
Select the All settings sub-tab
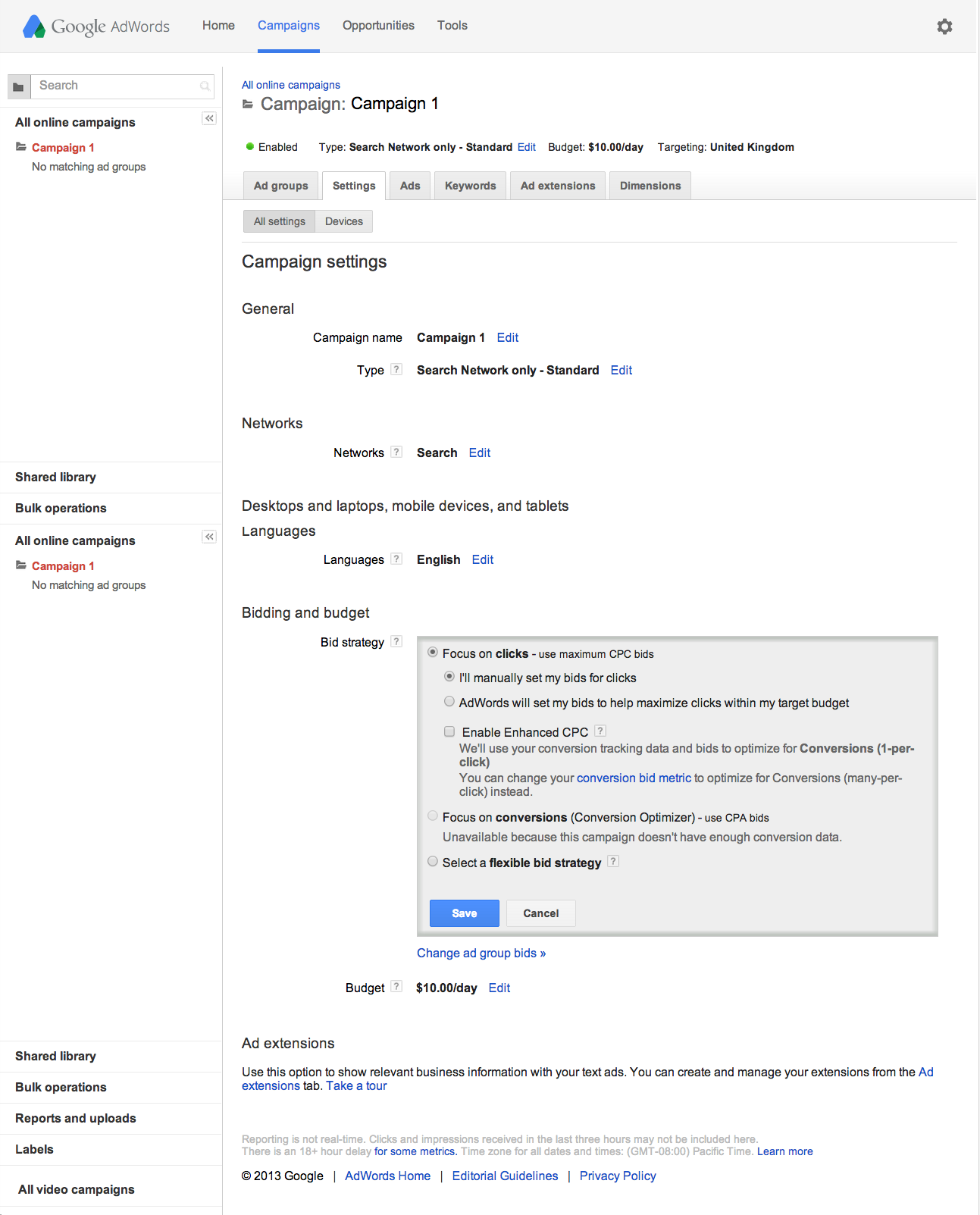[280, 221]
